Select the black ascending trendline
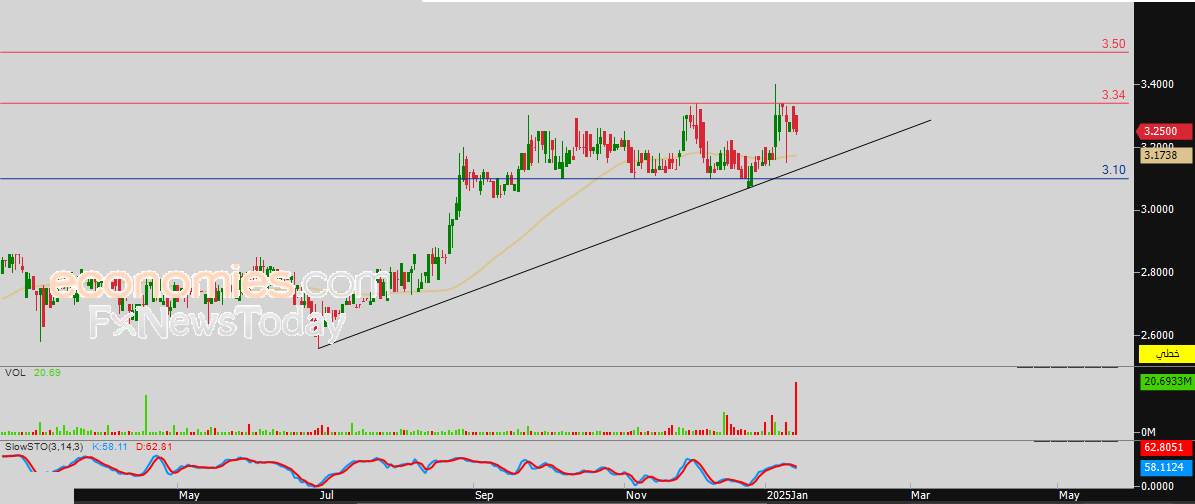Screen dimensions: 1195x504 pos(625,234)
